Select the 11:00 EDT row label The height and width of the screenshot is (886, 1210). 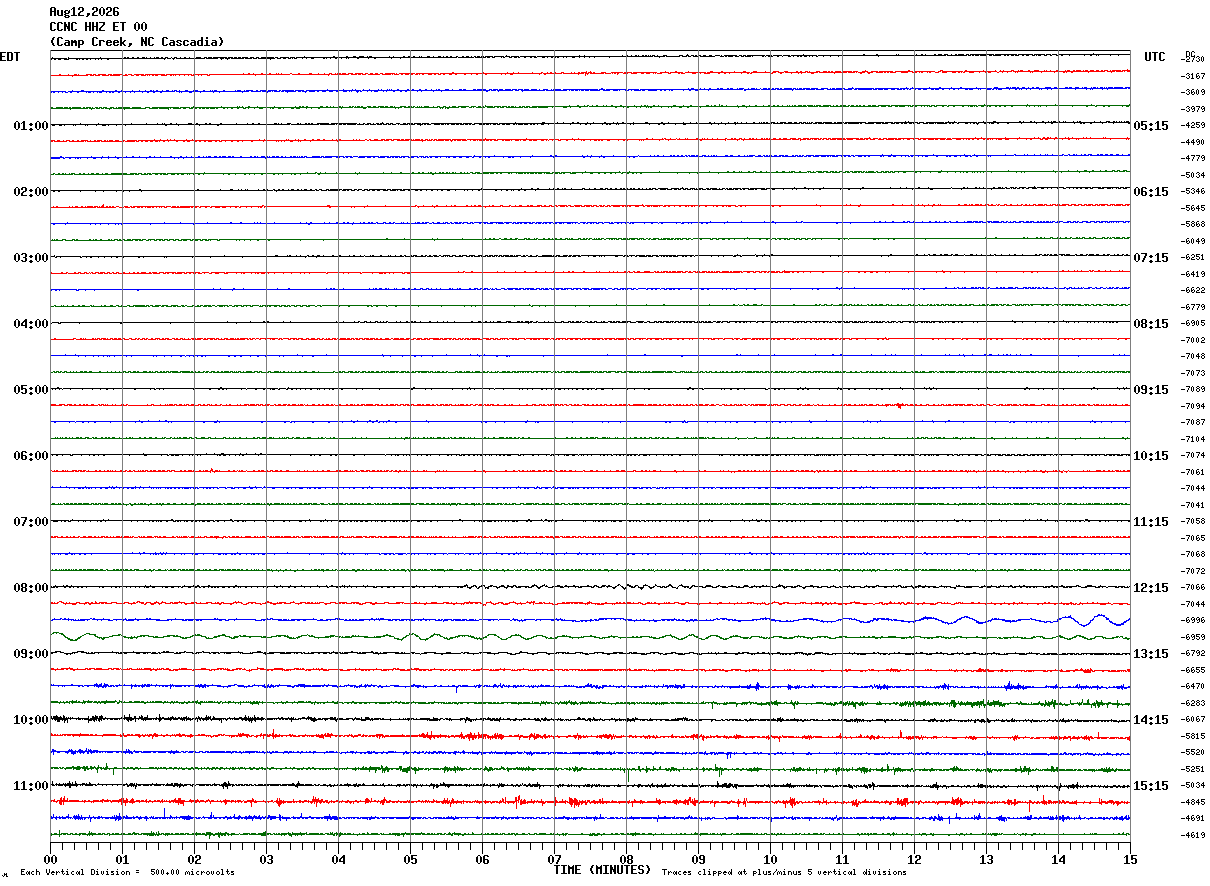point(31,786)
